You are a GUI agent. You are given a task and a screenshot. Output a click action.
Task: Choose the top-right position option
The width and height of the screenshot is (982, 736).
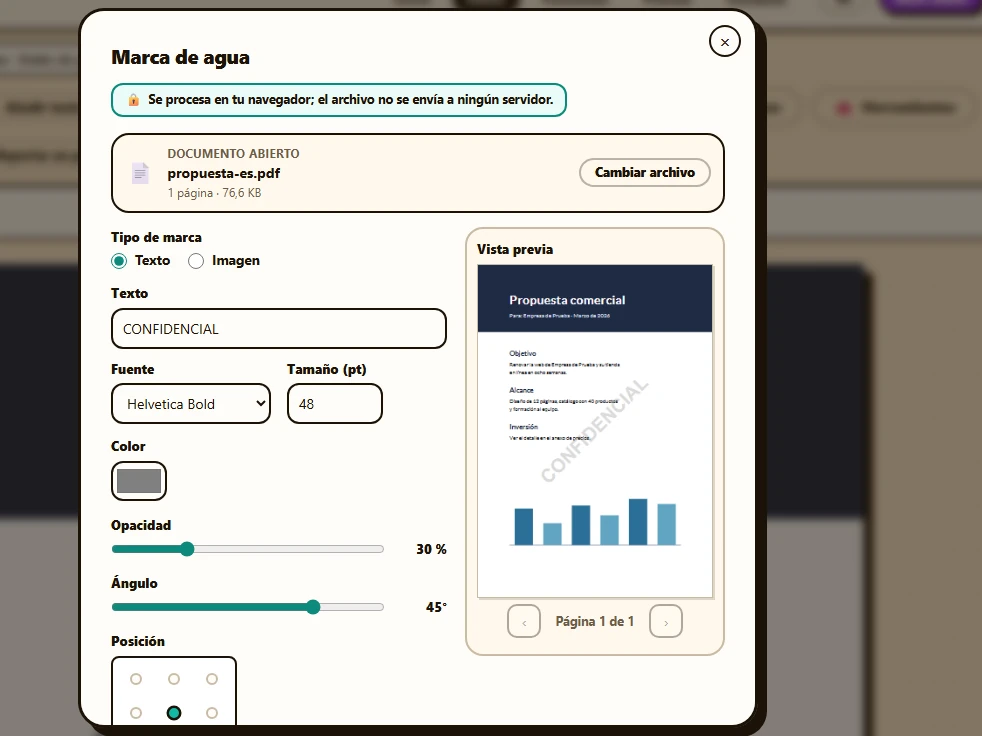tap(212, 679)
